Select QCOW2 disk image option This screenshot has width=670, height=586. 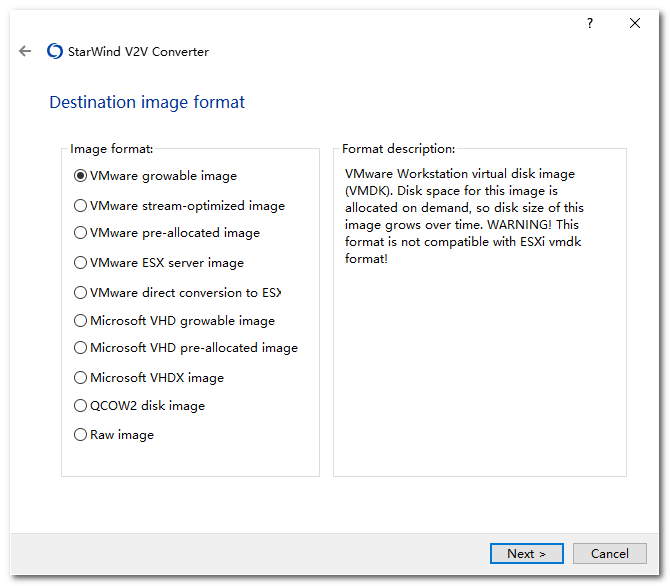(81, 406)
